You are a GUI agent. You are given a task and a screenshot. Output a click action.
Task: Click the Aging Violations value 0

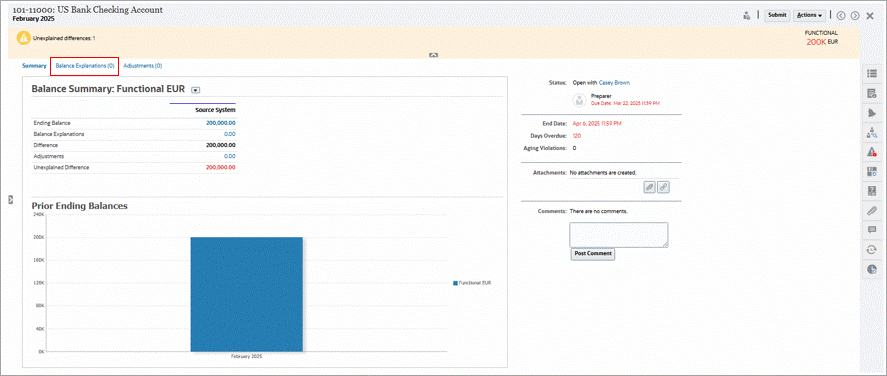[574, 148]
